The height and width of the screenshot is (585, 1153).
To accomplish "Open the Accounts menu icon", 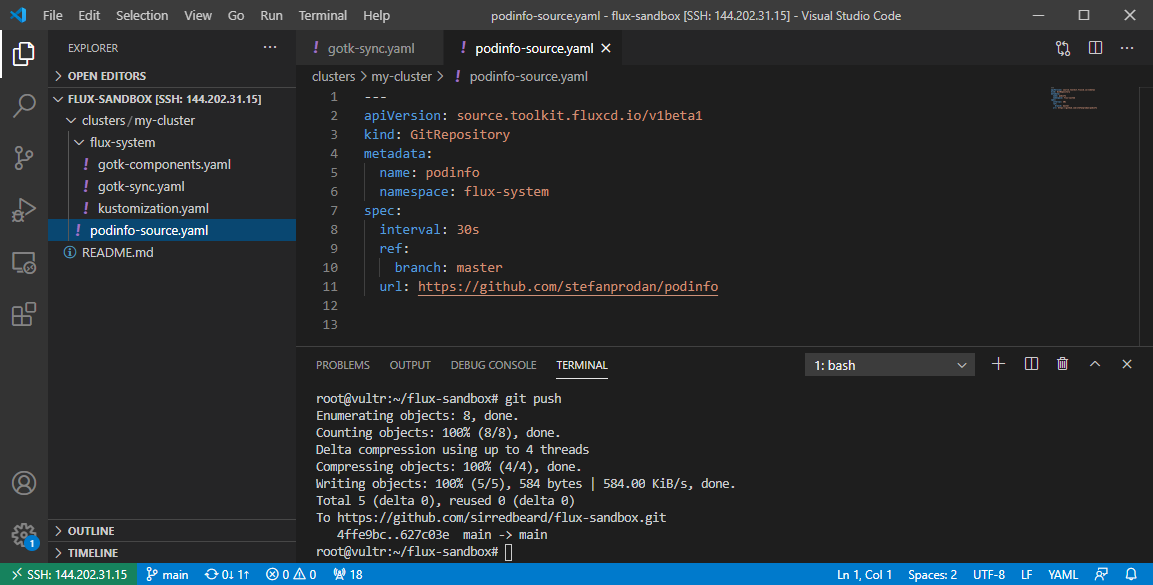I will pyautogui.click(x=24, y=483).
